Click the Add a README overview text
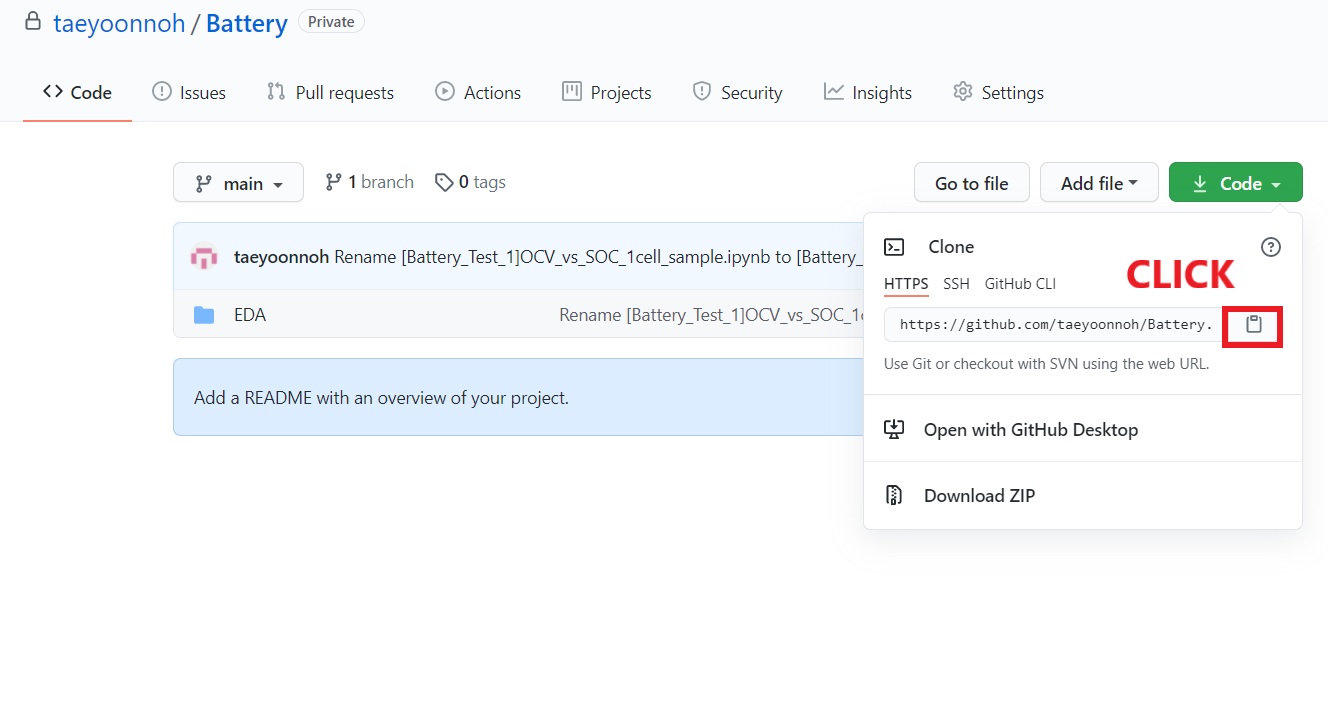The width and height of the screenshot is (1328, 722). (381, 398)
